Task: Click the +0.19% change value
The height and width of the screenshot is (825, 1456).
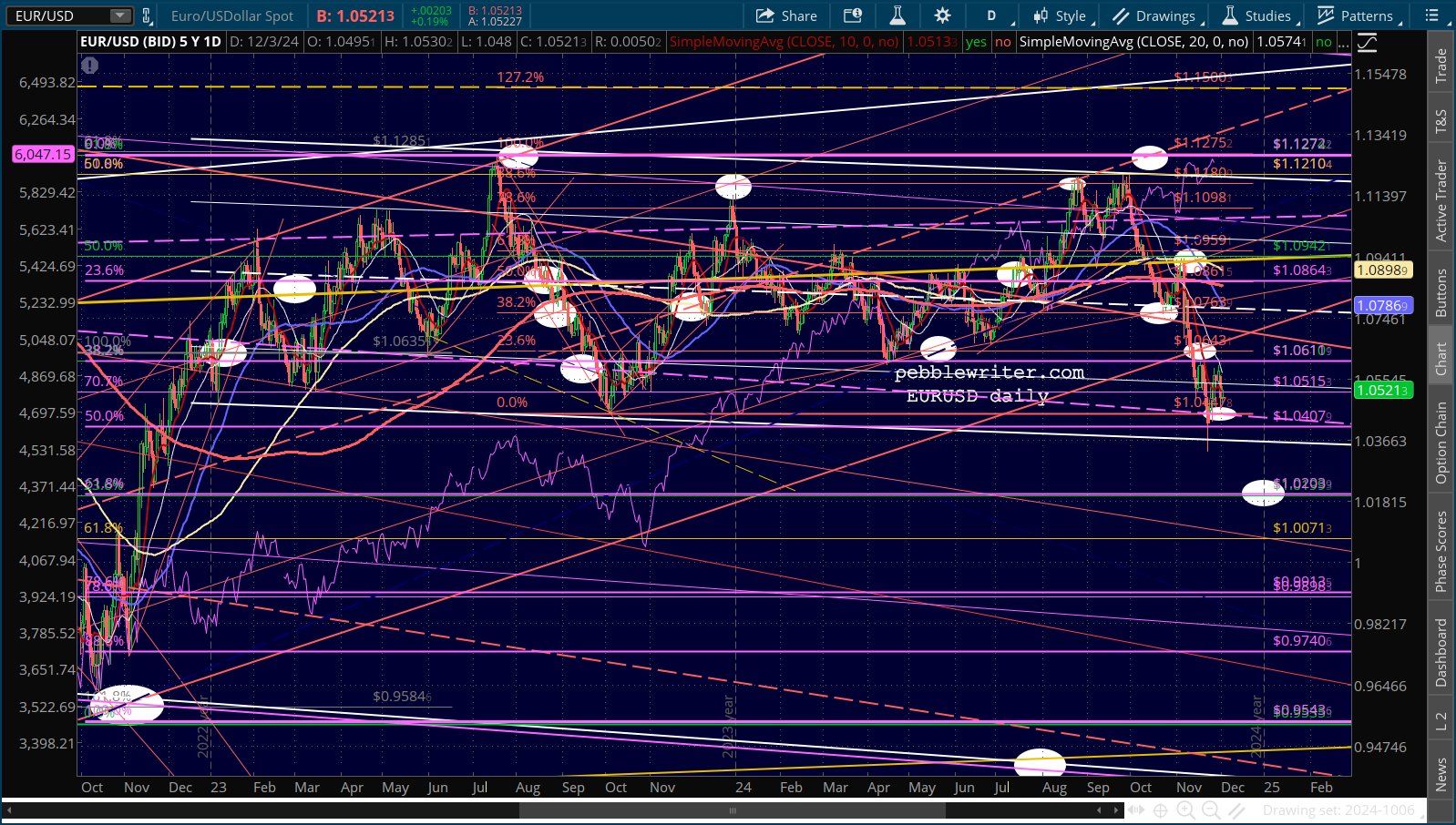Action: pyautogui.click(x=429, y=21)
